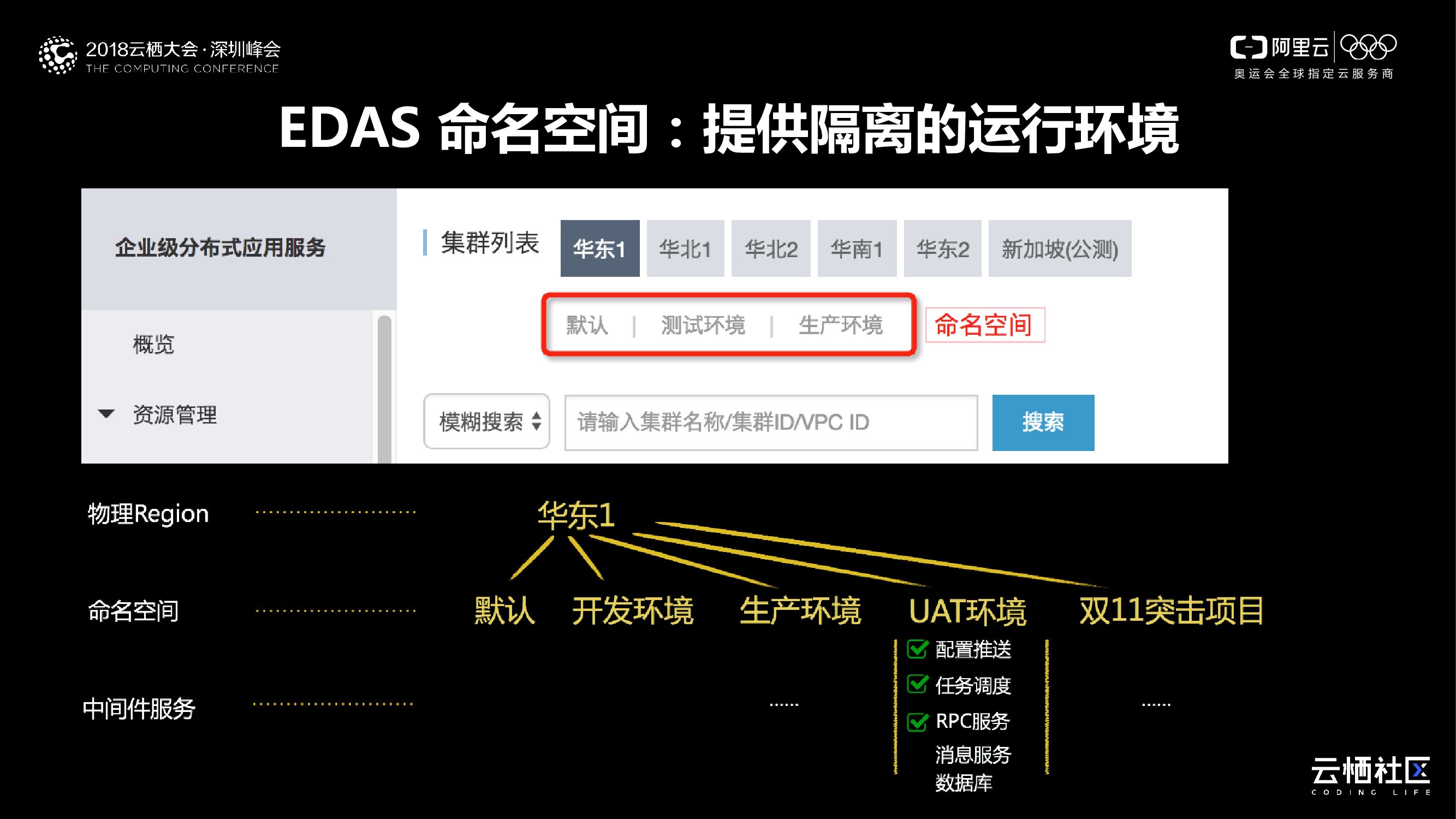Expand the 资源管理 sidebar triangle

click(x=106, y=414)
